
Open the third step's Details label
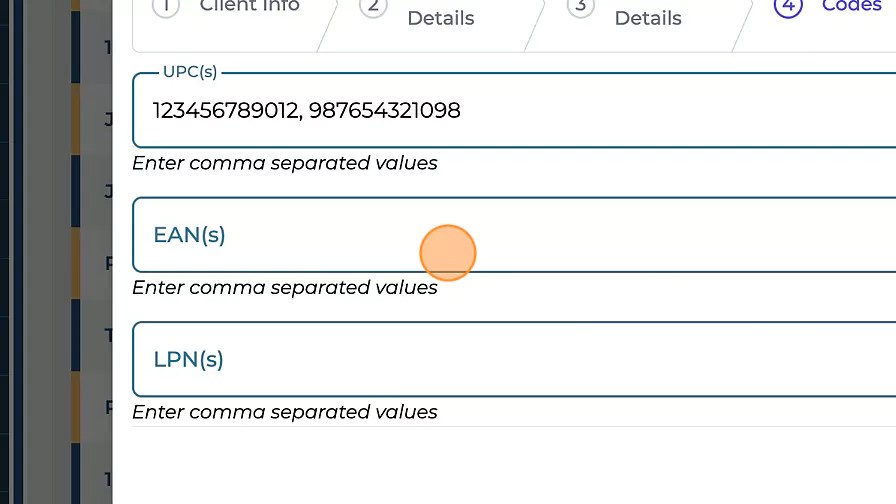click(648, 18)
